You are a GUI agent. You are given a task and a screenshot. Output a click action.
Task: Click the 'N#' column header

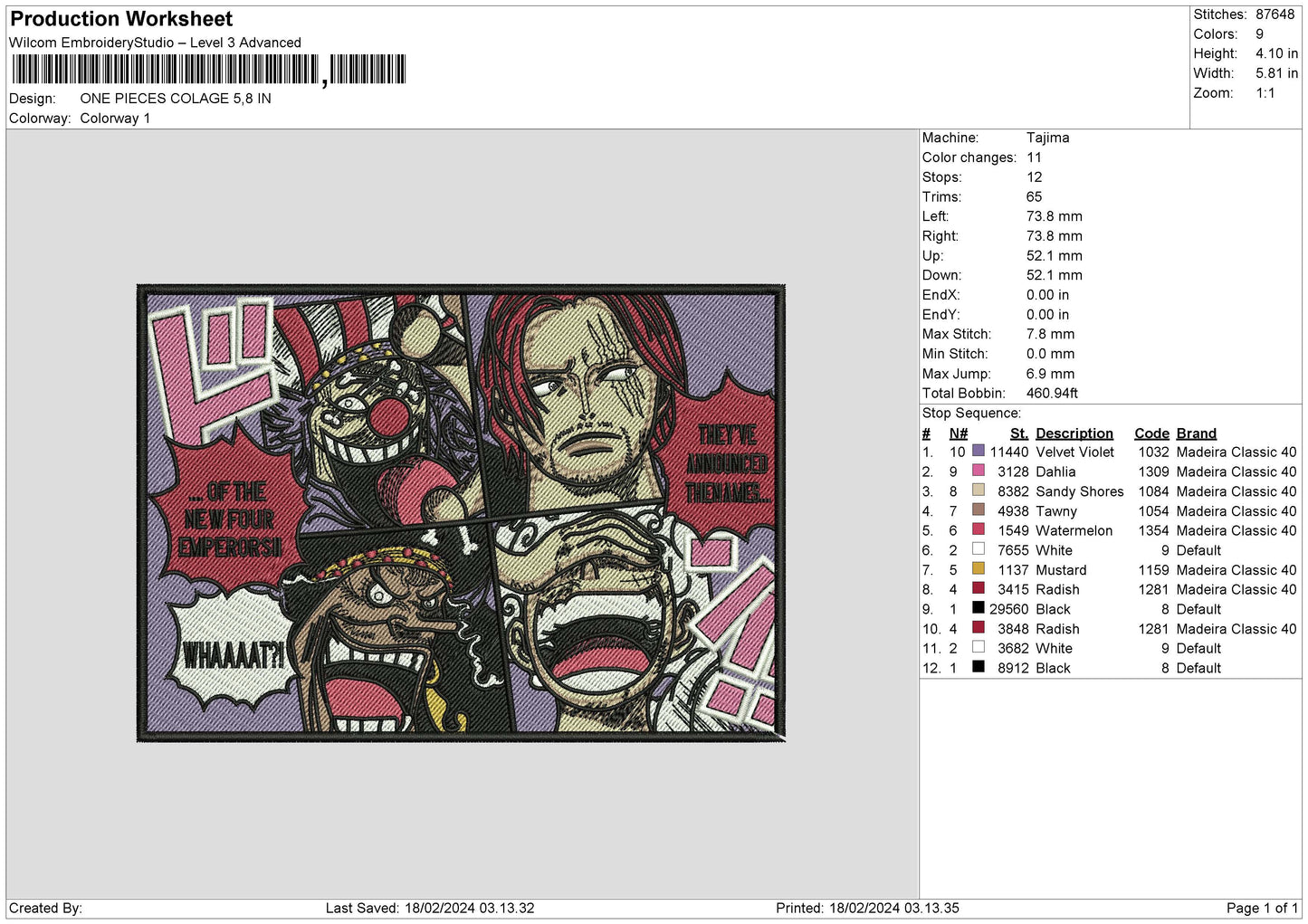click(958, 433)
